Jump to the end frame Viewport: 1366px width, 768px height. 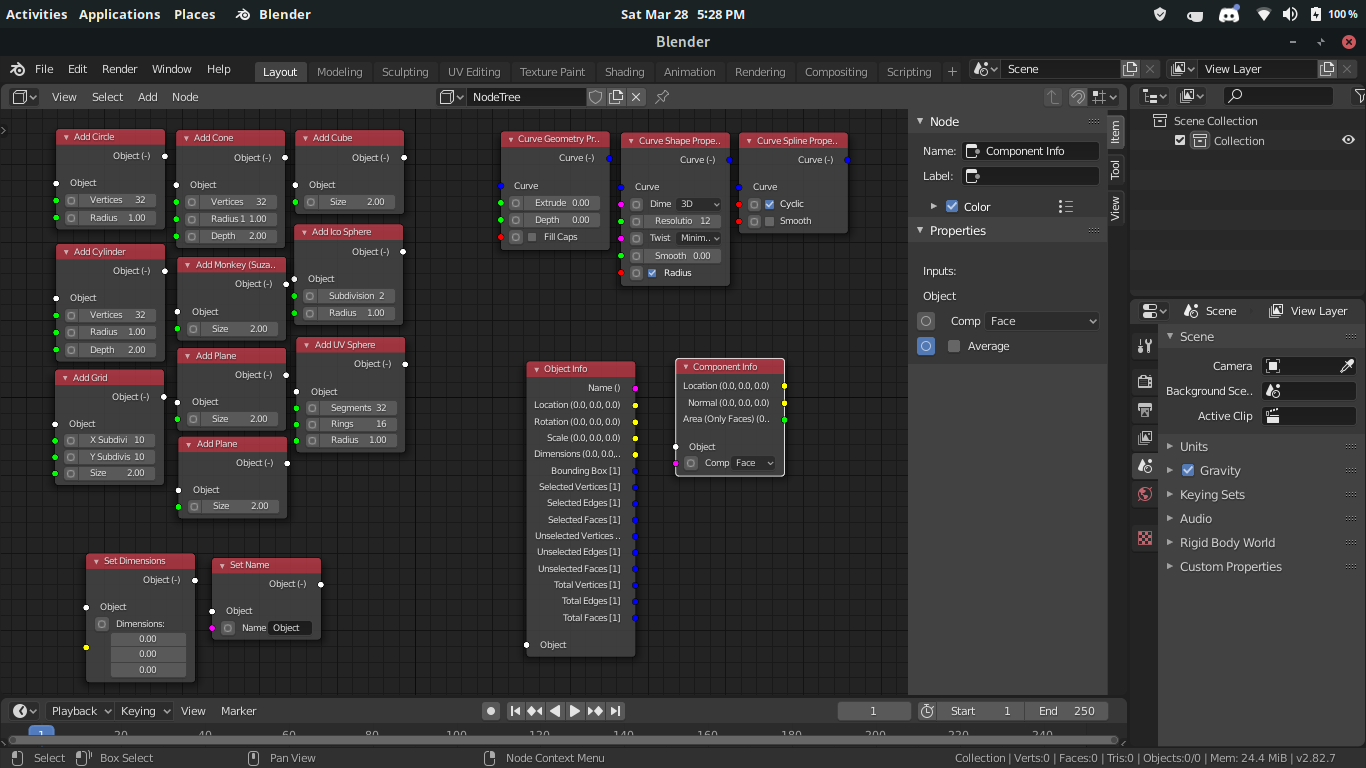pyautogui.click(x=616, y=711)
